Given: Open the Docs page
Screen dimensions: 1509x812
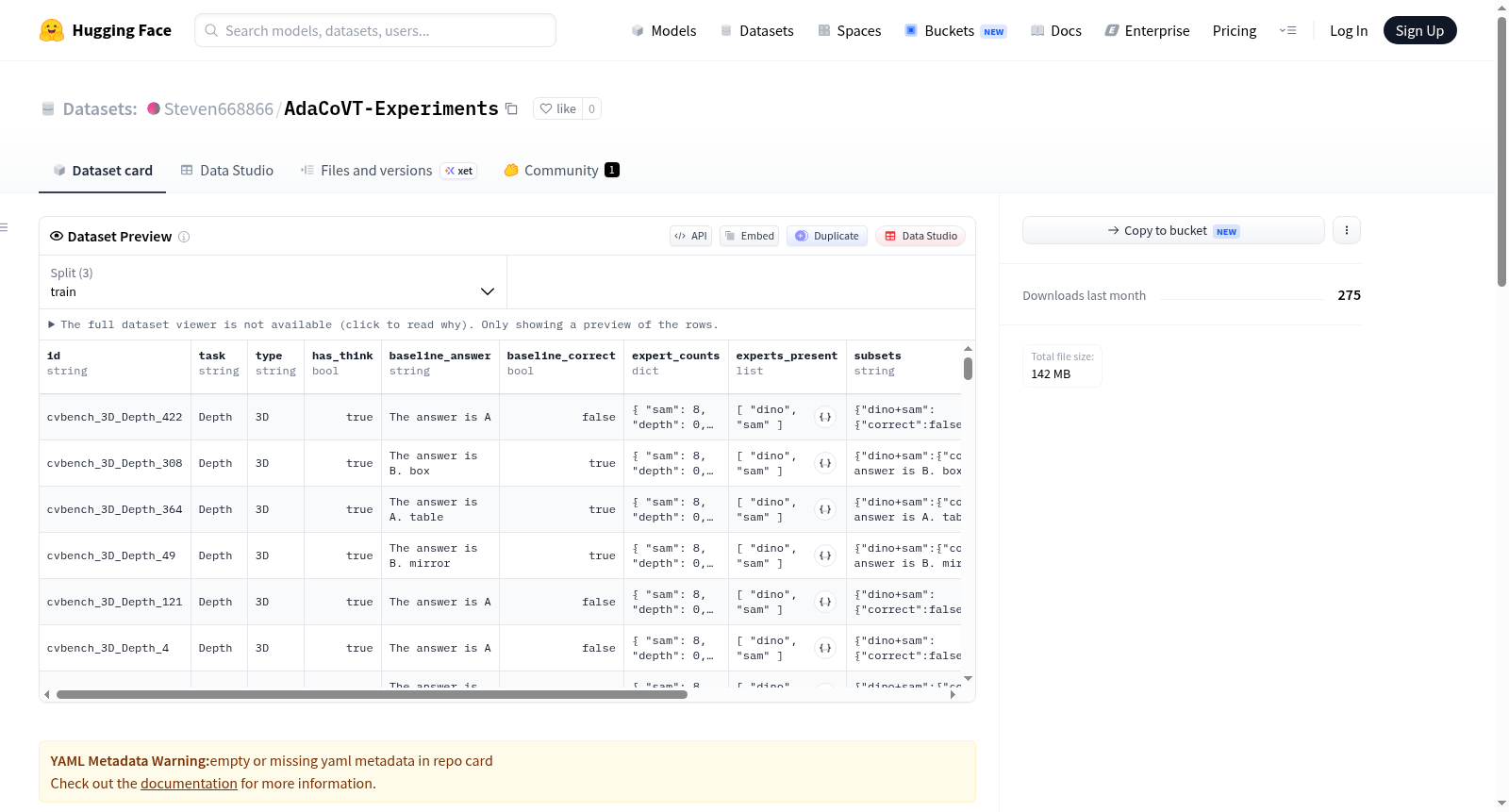Looking at the screenshot, I should coord(1055,30).
